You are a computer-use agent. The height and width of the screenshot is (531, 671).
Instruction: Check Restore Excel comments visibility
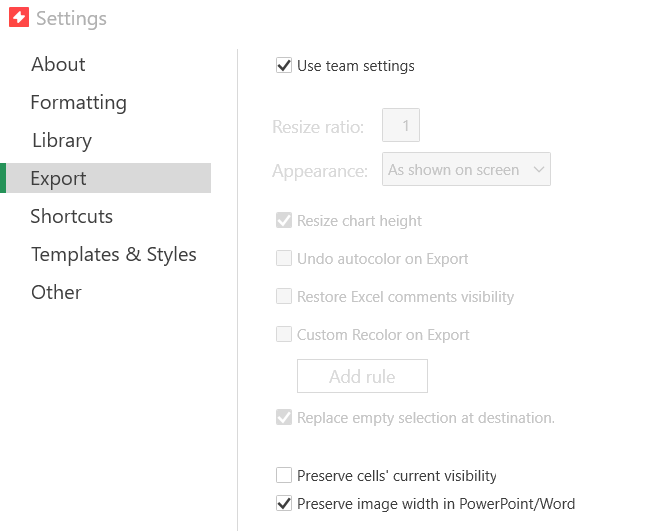pyautogui.click(x=284, y=296)
